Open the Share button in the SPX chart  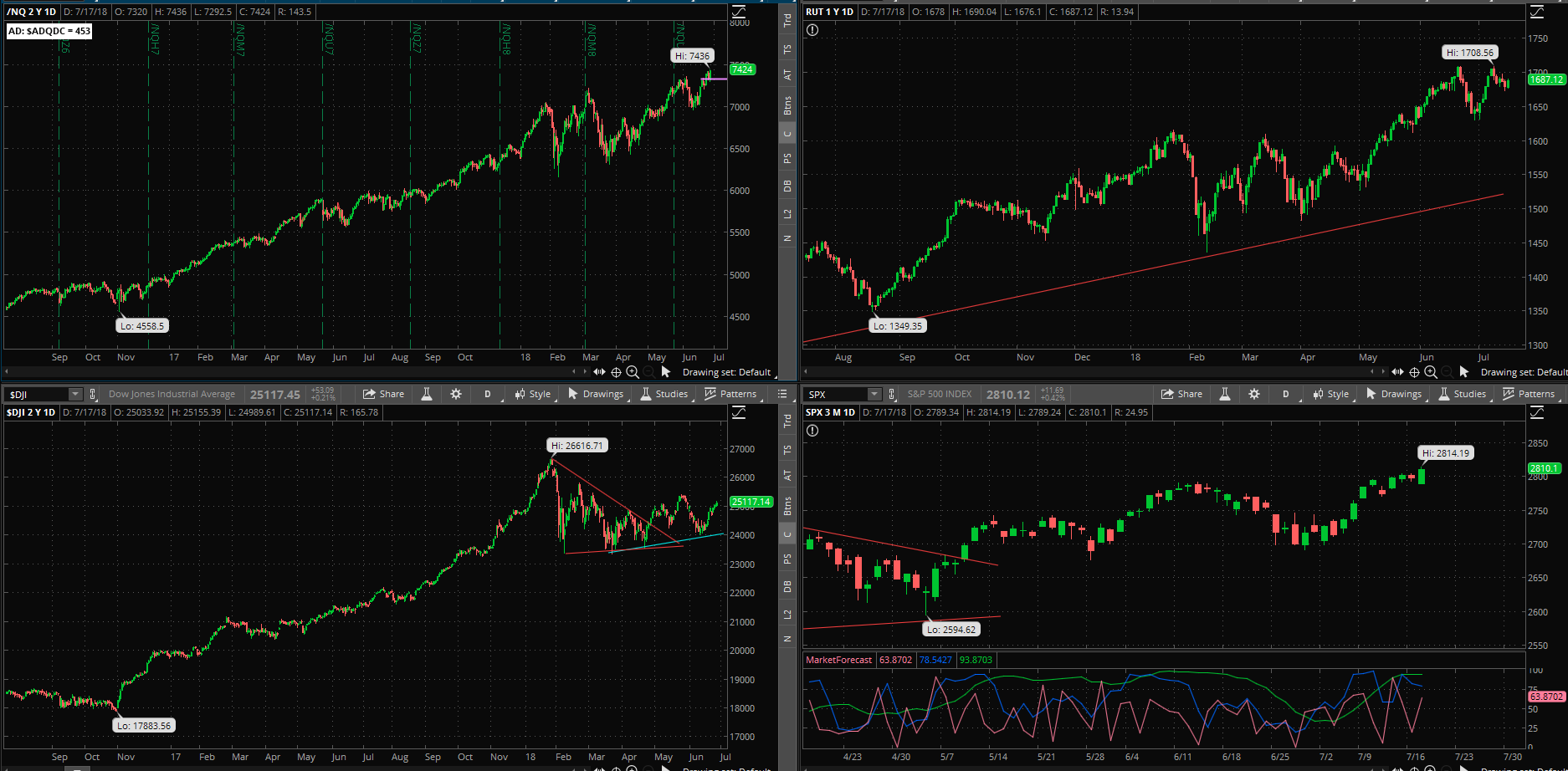pos(1181,394)
